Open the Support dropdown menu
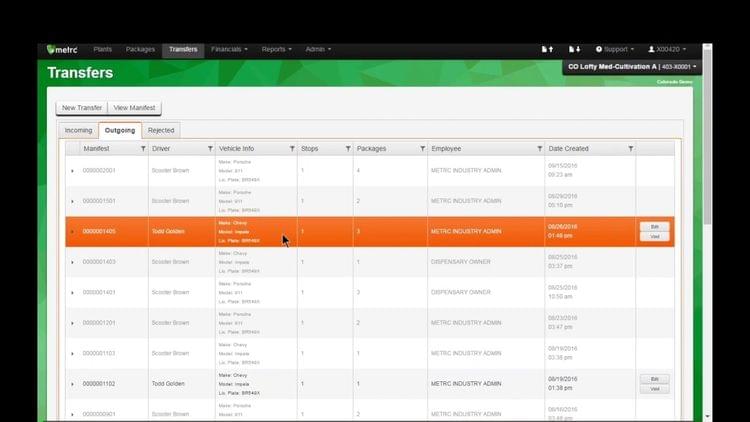The height and width of the screenshot is (422, 750). pos(614,49)
